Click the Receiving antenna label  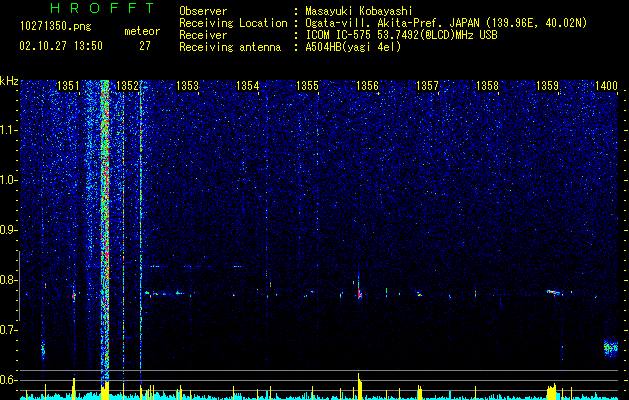click(230, 47)
